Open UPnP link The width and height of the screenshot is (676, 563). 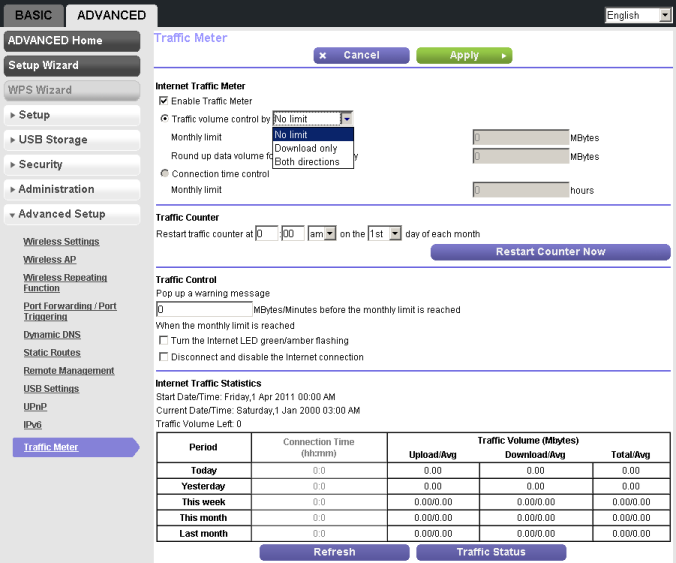(35, 407)
